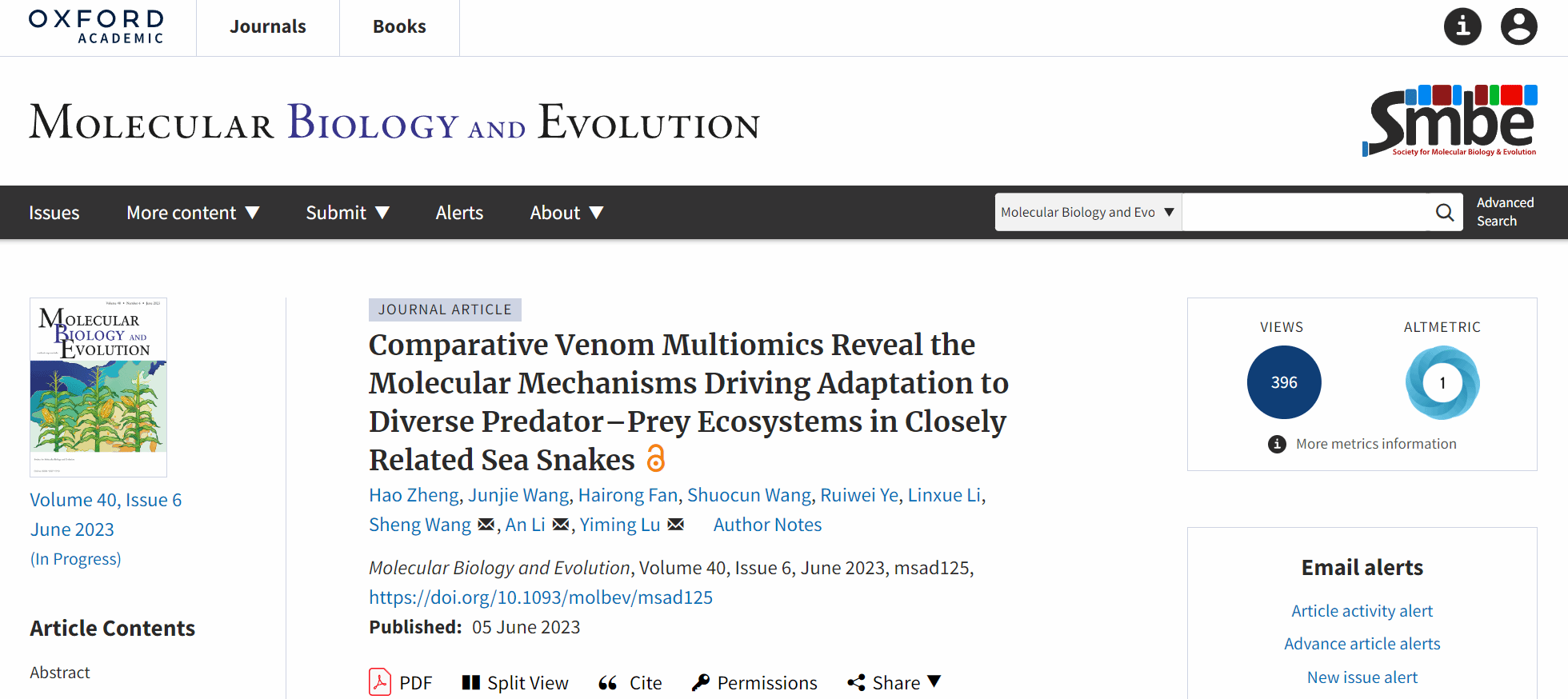This screenshot has height=699, width=1568.
Task: Click the Altmetric score donut badge
Action: [x=1442, y=382]
